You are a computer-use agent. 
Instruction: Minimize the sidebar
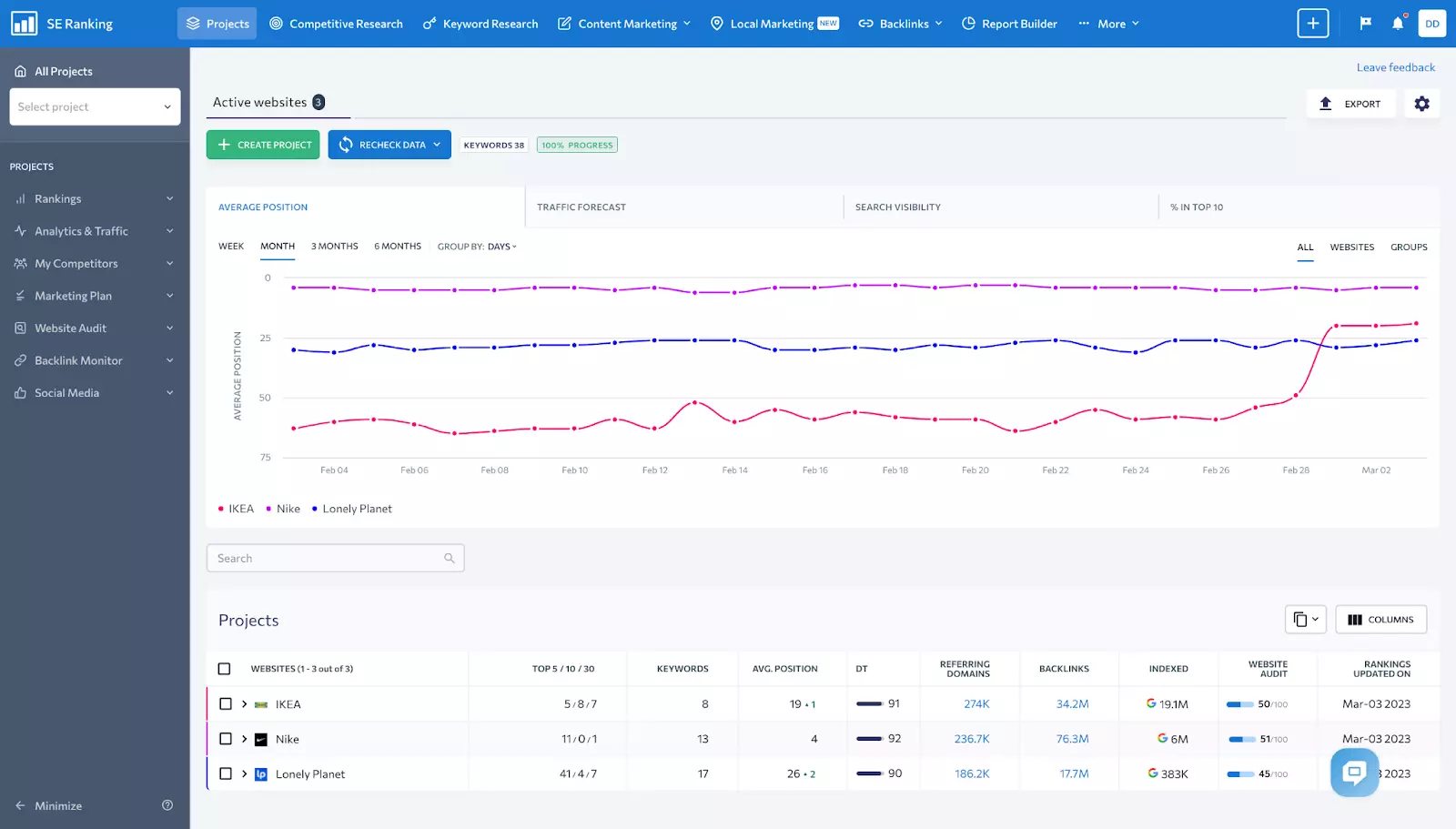(49, 805)
